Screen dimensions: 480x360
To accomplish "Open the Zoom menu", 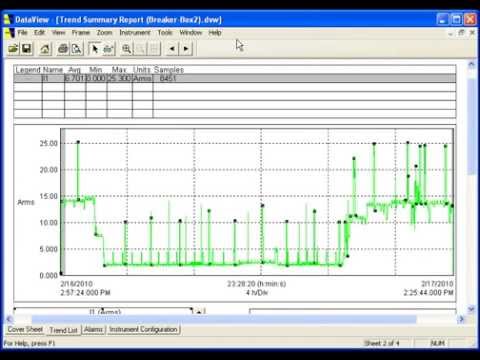I will pyautogui.click(x=104, y=33).
